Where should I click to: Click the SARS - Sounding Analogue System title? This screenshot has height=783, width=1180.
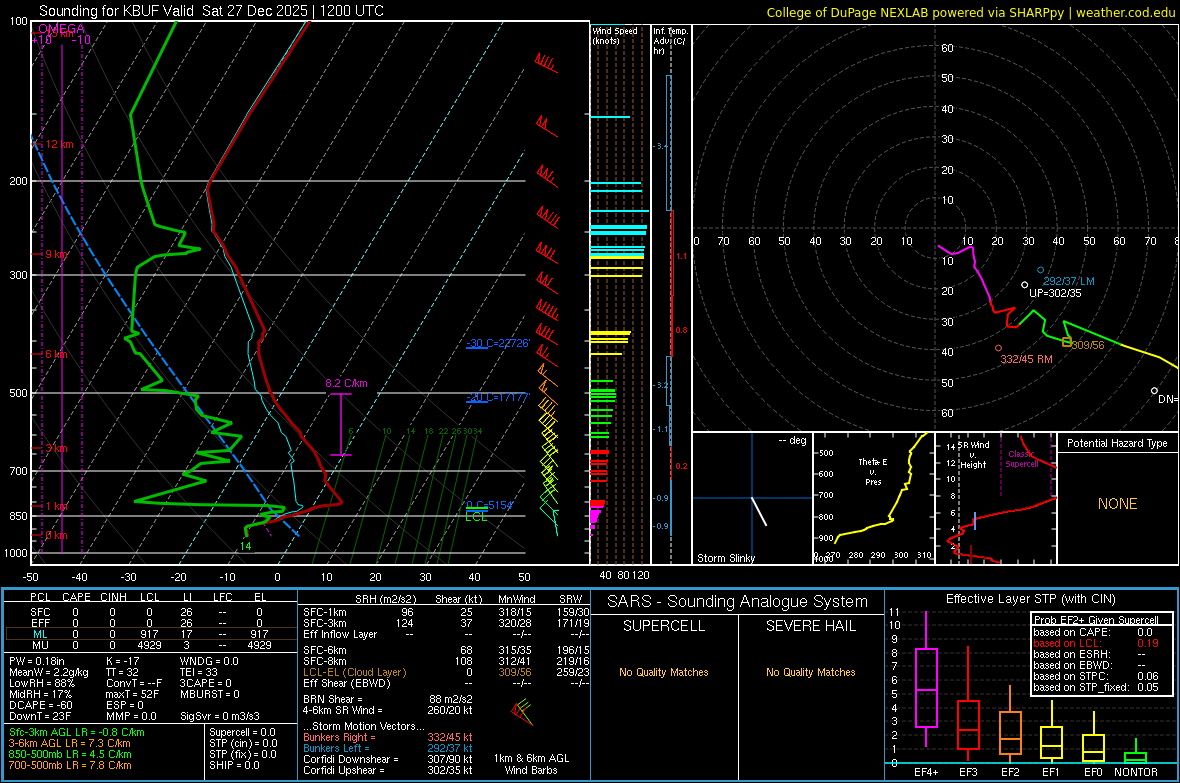pyautogui.click(x=737, y=602)
